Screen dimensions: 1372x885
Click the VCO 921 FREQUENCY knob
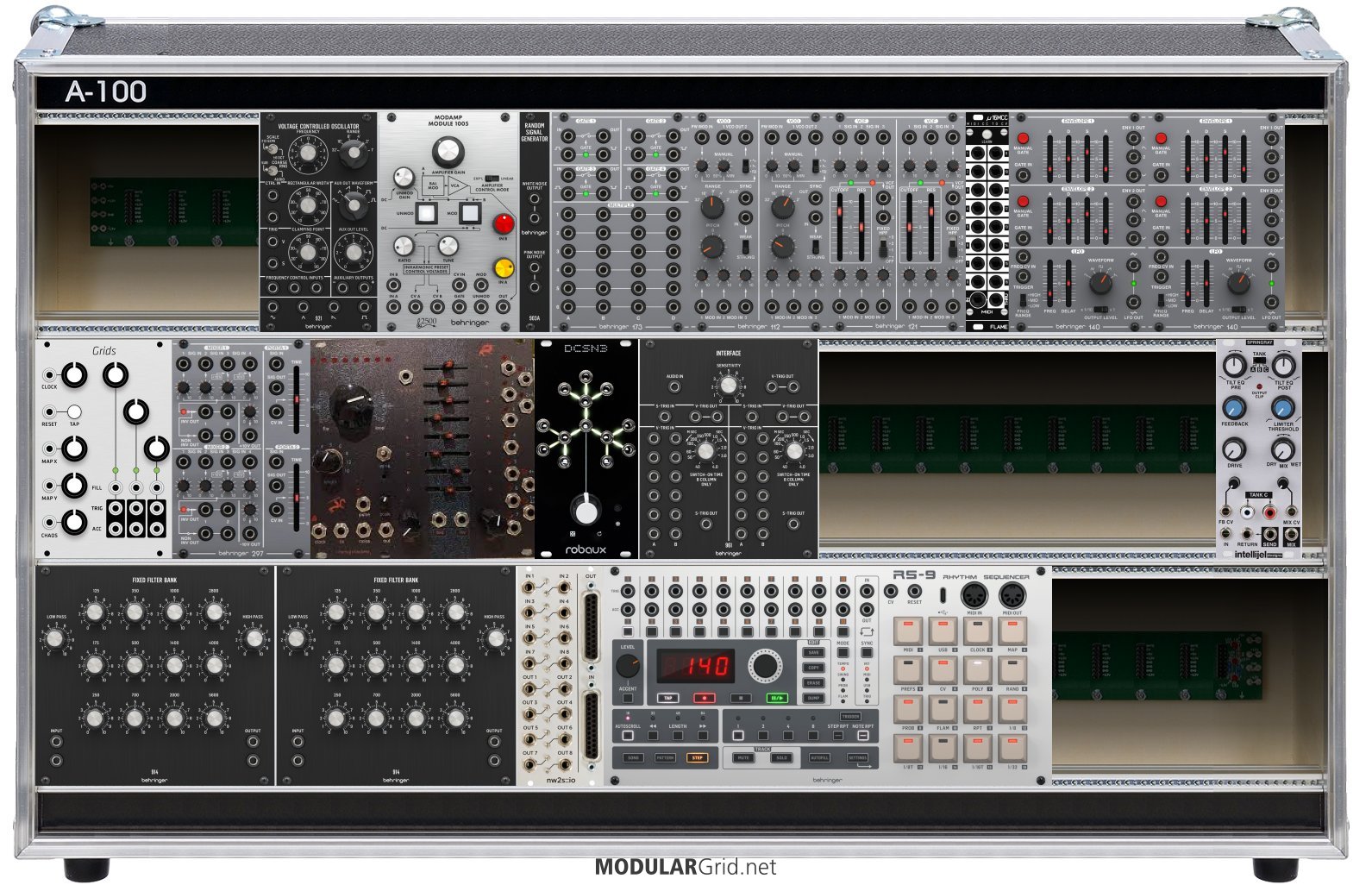308,154
